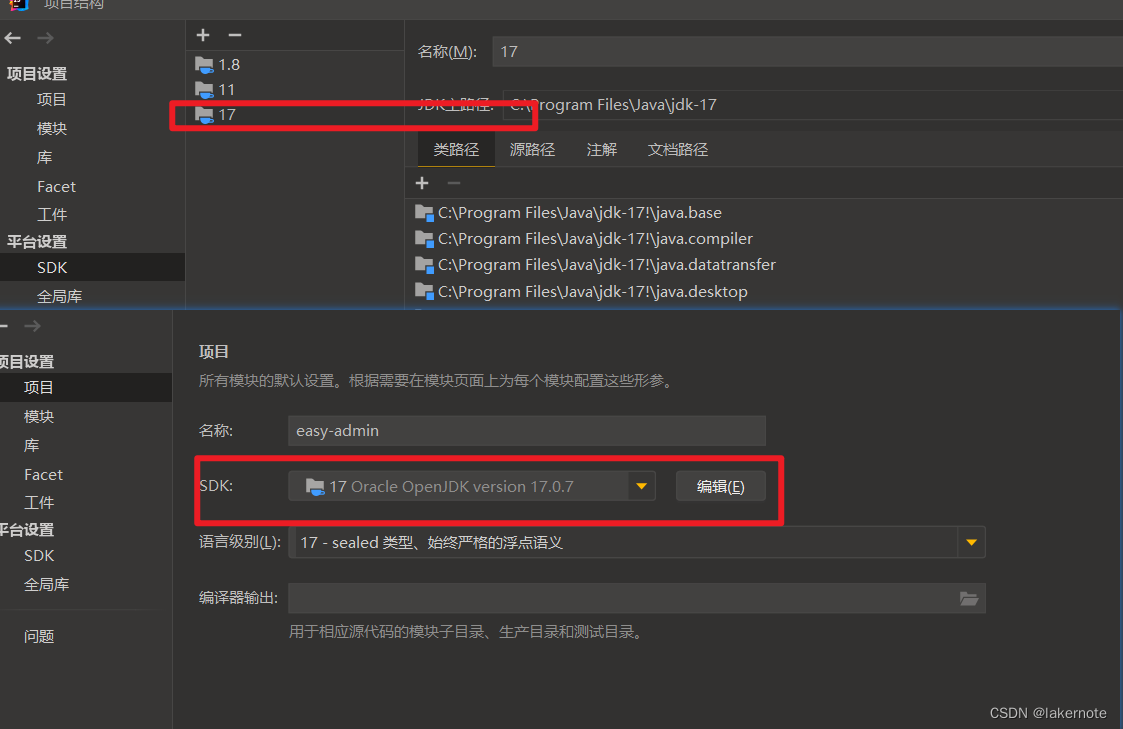Open 项目 in the upper window sidebar

coord(52,100)
